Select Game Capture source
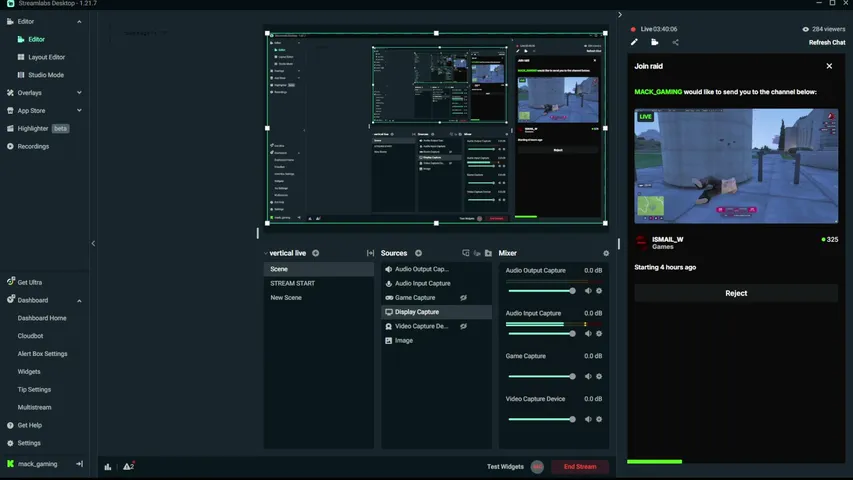The image size is (853, 480). pos(436,298)
